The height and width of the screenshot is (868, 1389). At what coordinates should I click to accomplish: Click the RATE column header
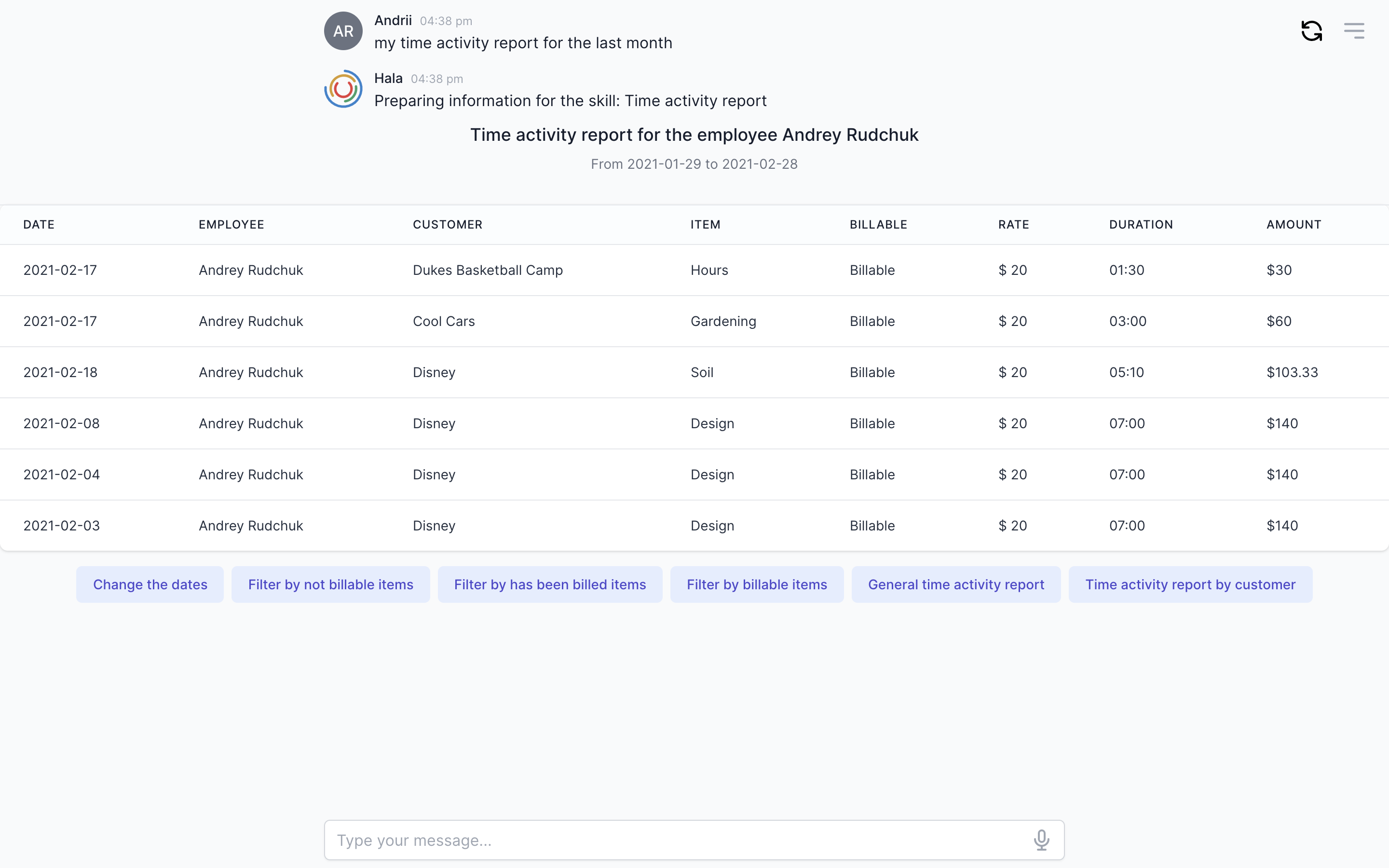tap(1014, 224)
